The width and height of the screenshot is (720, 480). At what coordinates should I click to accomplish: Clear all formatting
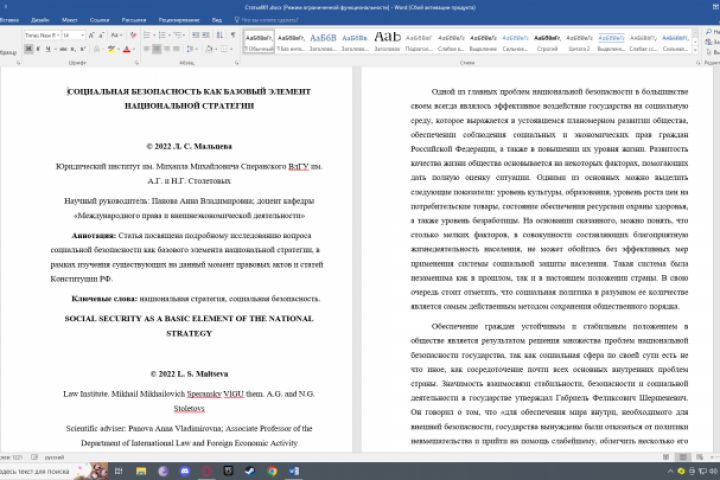[x=133, y=35]
